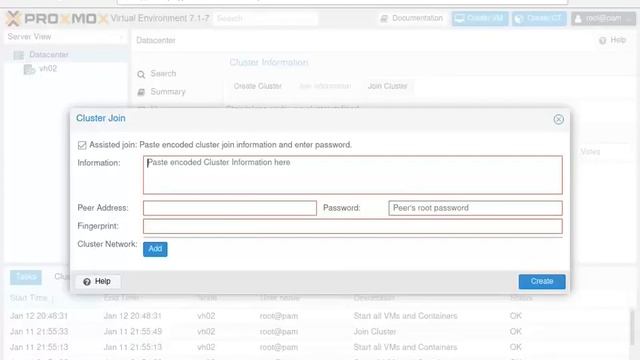The image size is (640, 360).
Task: Click the Peer's root password field
Action: (476, 208)
